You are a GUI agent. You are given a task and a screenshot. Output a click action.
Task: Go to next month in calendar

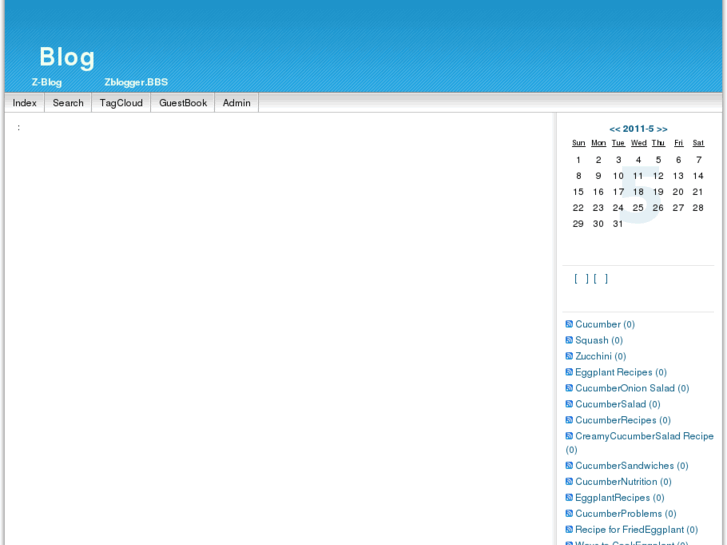(662, 129)
